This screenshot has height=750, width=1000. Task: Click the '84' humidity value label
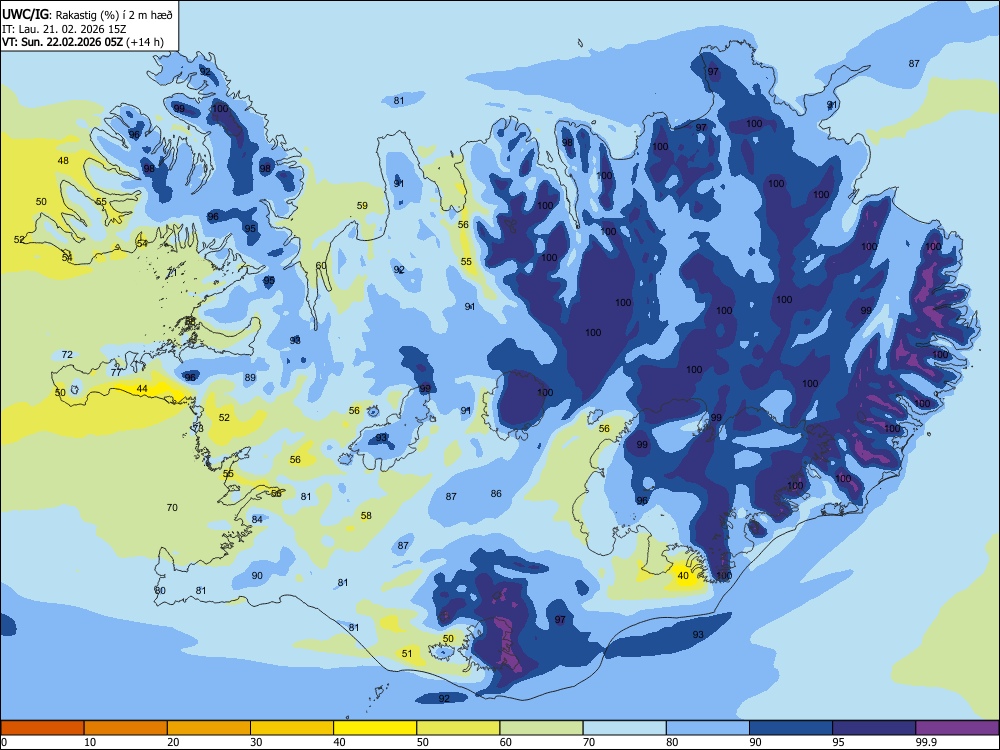[257, 519]
